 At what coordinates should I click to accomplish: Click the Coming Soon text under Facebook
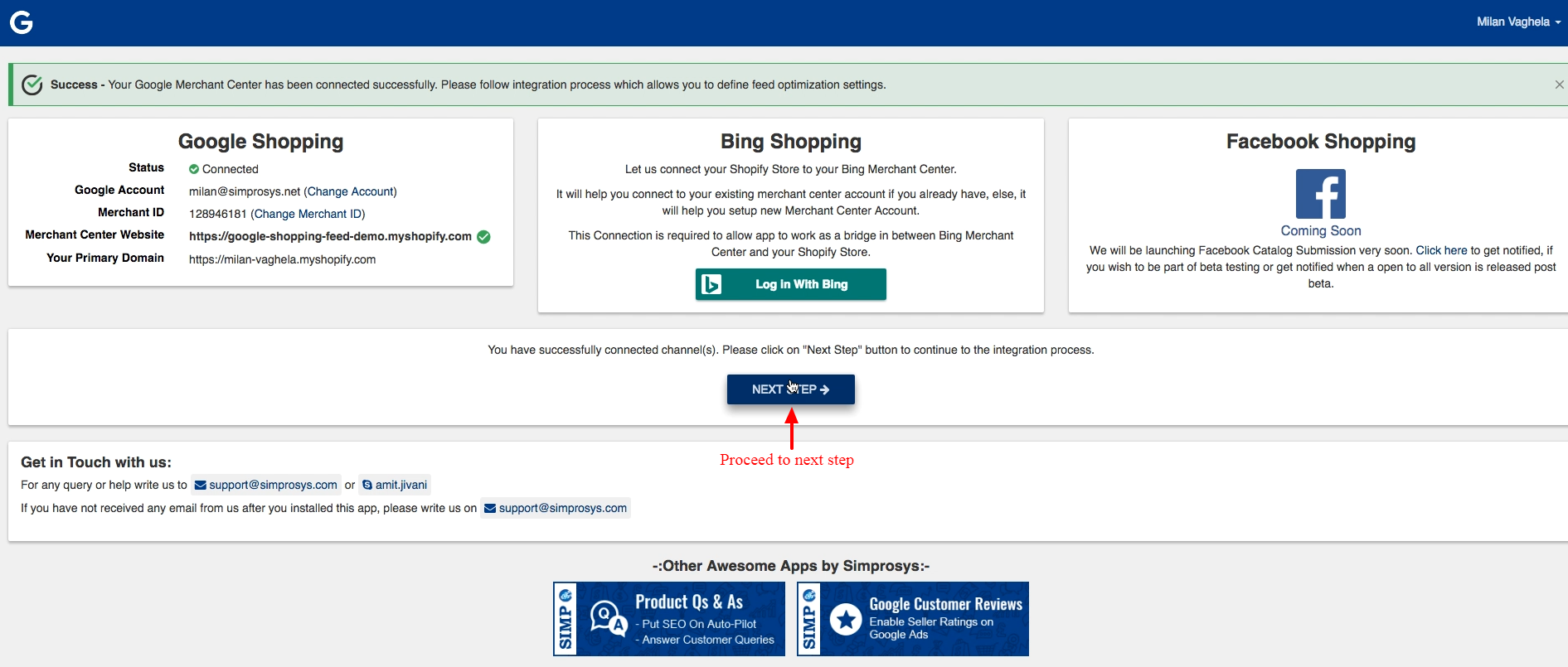click(1321, 230)
